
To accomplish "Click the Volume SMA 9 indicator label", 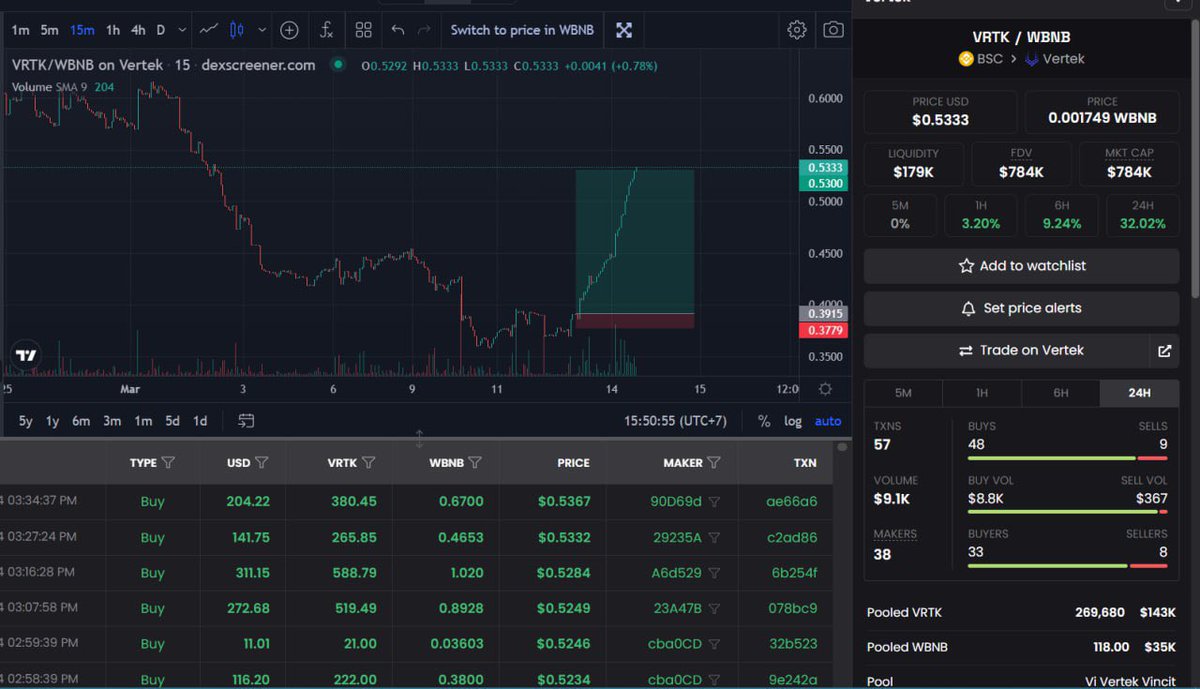I will point(62,87).
